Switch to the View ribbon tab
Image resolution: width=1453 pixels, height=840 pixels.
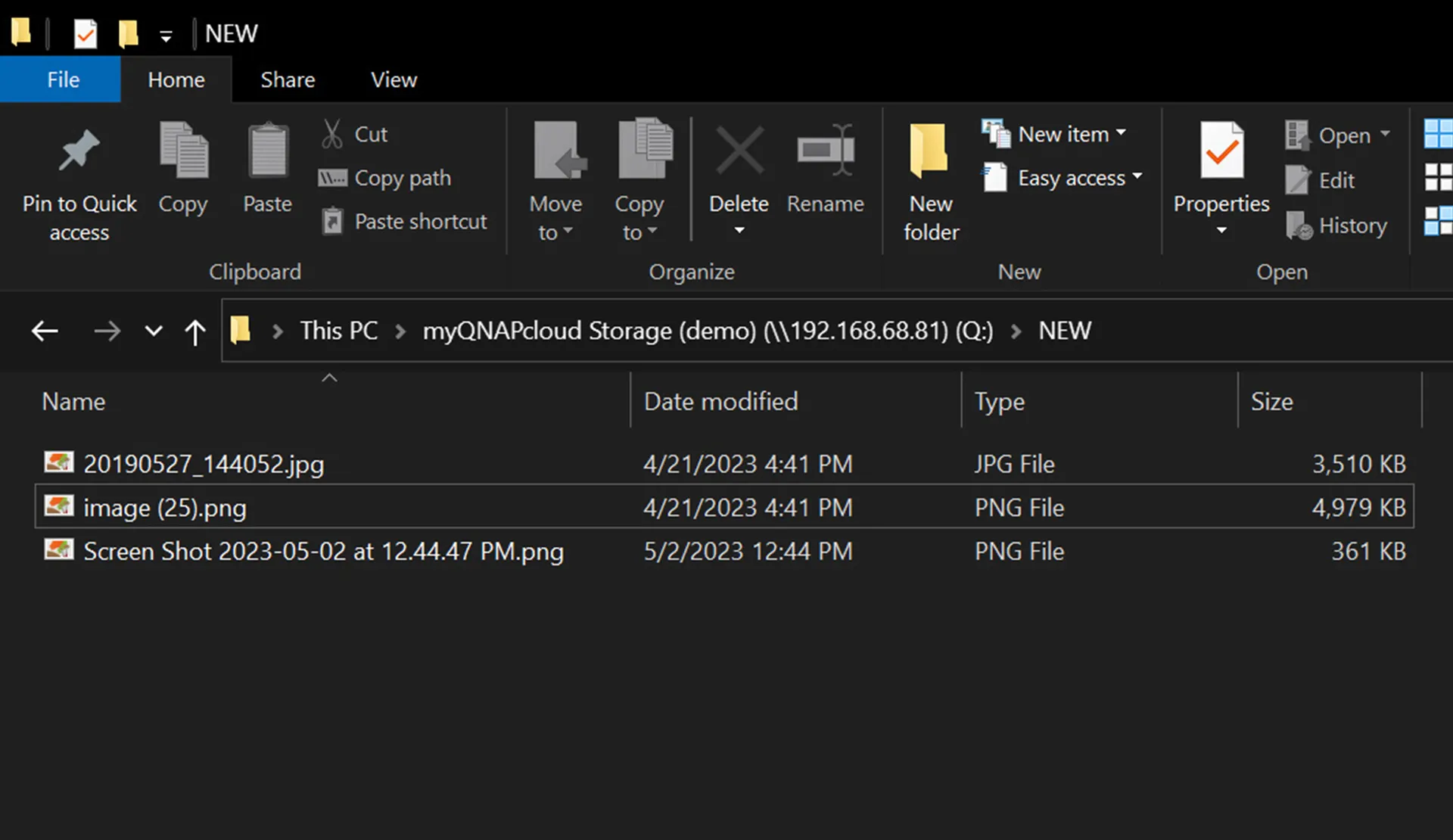coord(394,79)
